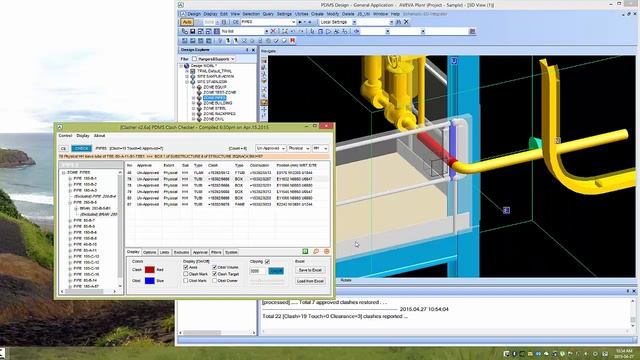
Task: Click the green Excel icon beside the Clasher tabs
Action: (305, 251)
